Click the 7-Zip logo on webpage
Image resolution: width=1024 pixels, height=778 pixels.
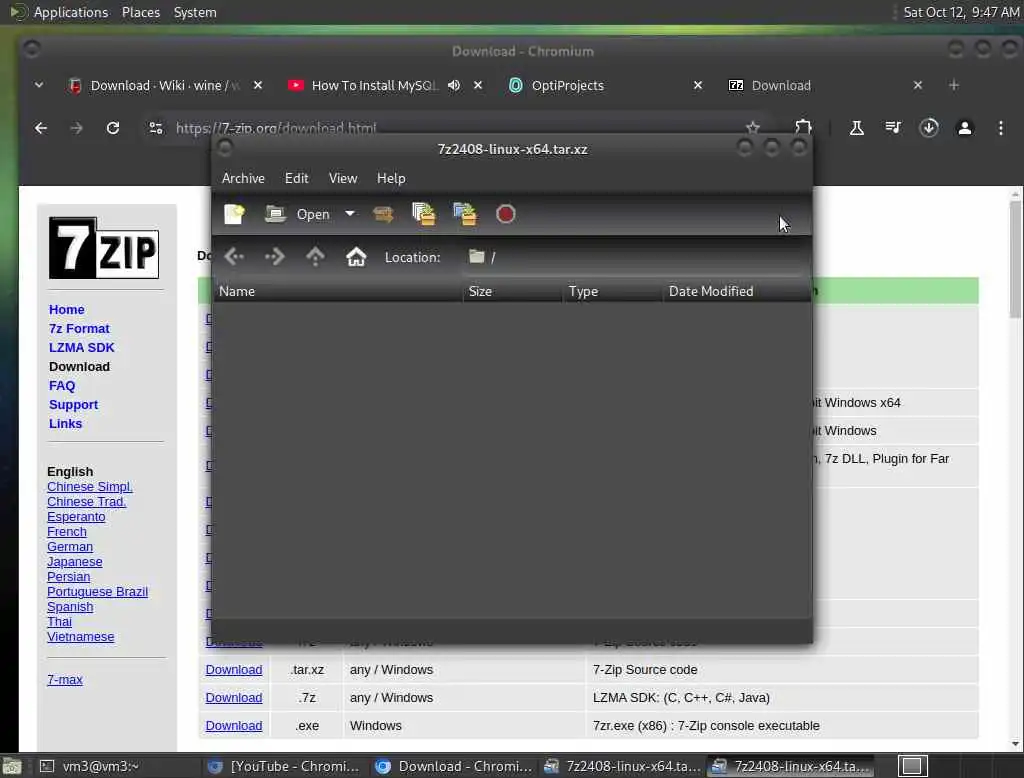coord(104,248)
